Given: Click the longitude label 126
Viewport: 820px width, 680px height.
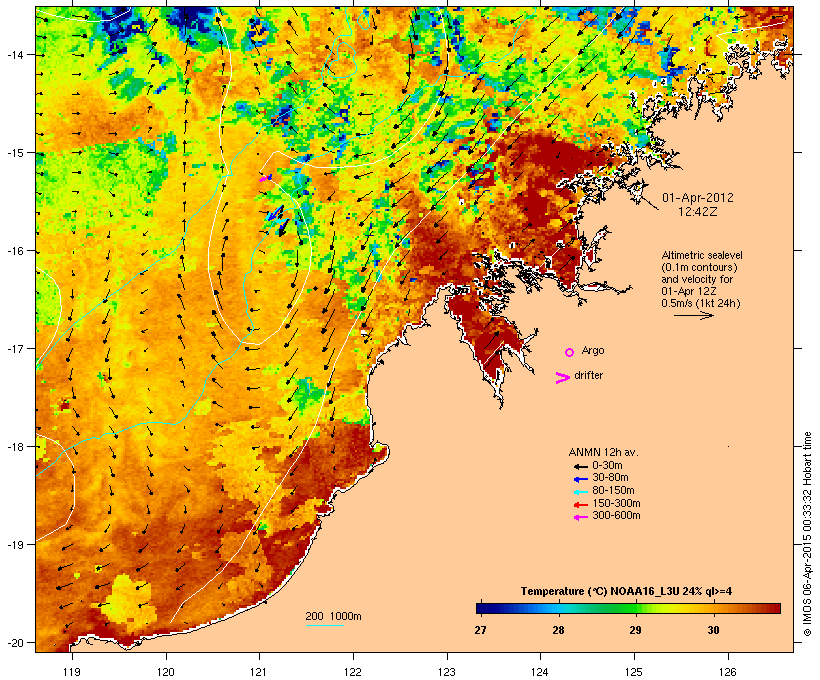Looking at the screenshot, I should click(x=728, y=672).
